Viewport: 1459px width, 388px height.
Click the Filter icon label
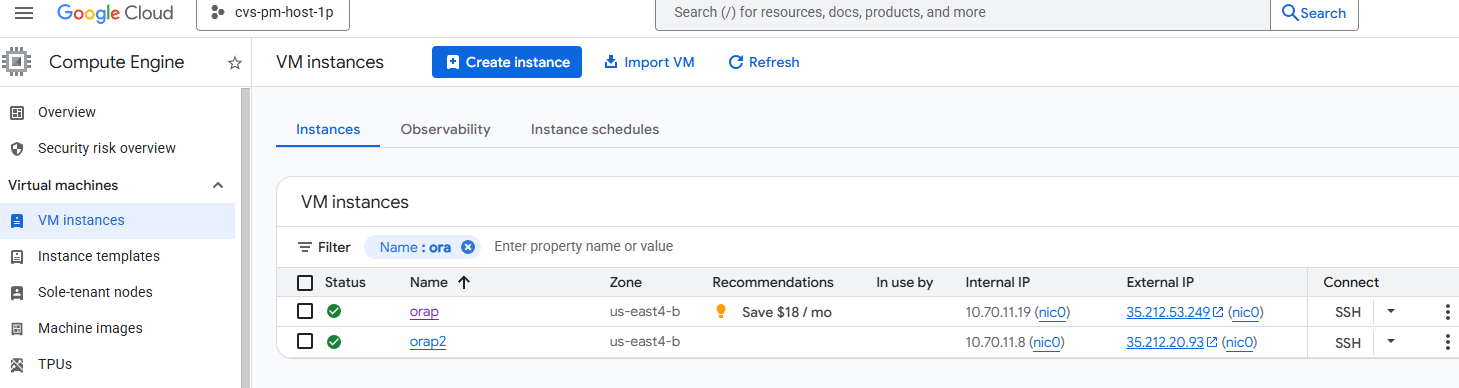click(324, 247)
